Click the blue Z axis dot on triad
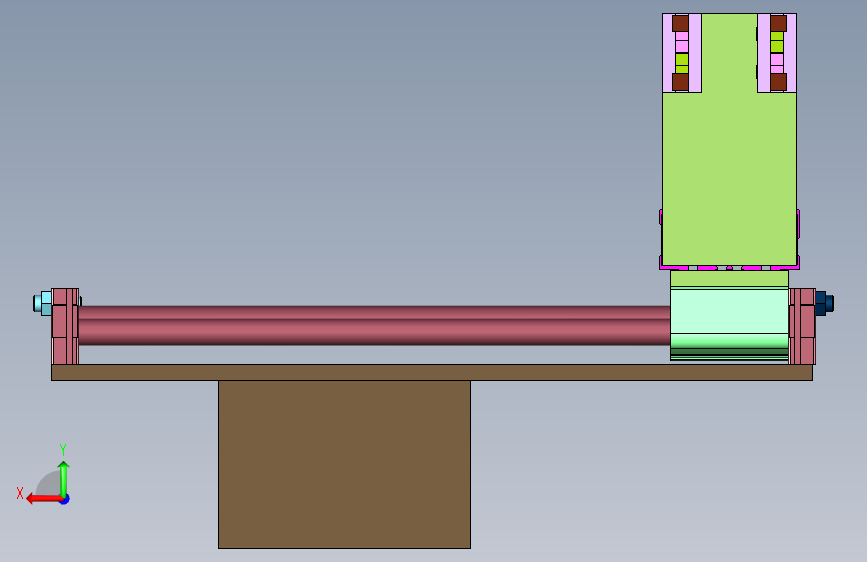This screenshot has height=562, width=867. 65,500
